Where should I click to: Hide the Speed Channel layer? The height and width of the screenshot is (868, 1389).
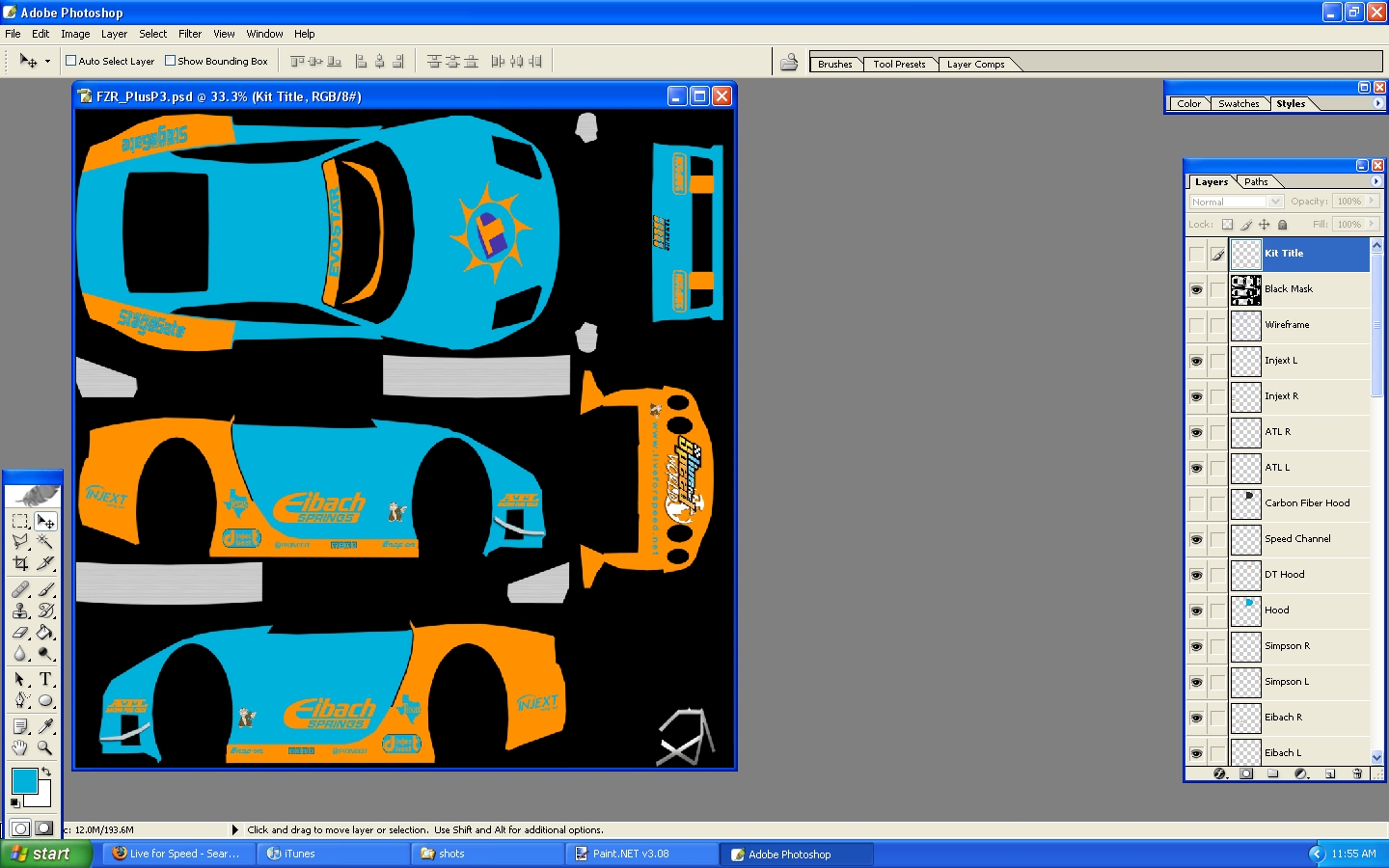[x=1196, y=539]
